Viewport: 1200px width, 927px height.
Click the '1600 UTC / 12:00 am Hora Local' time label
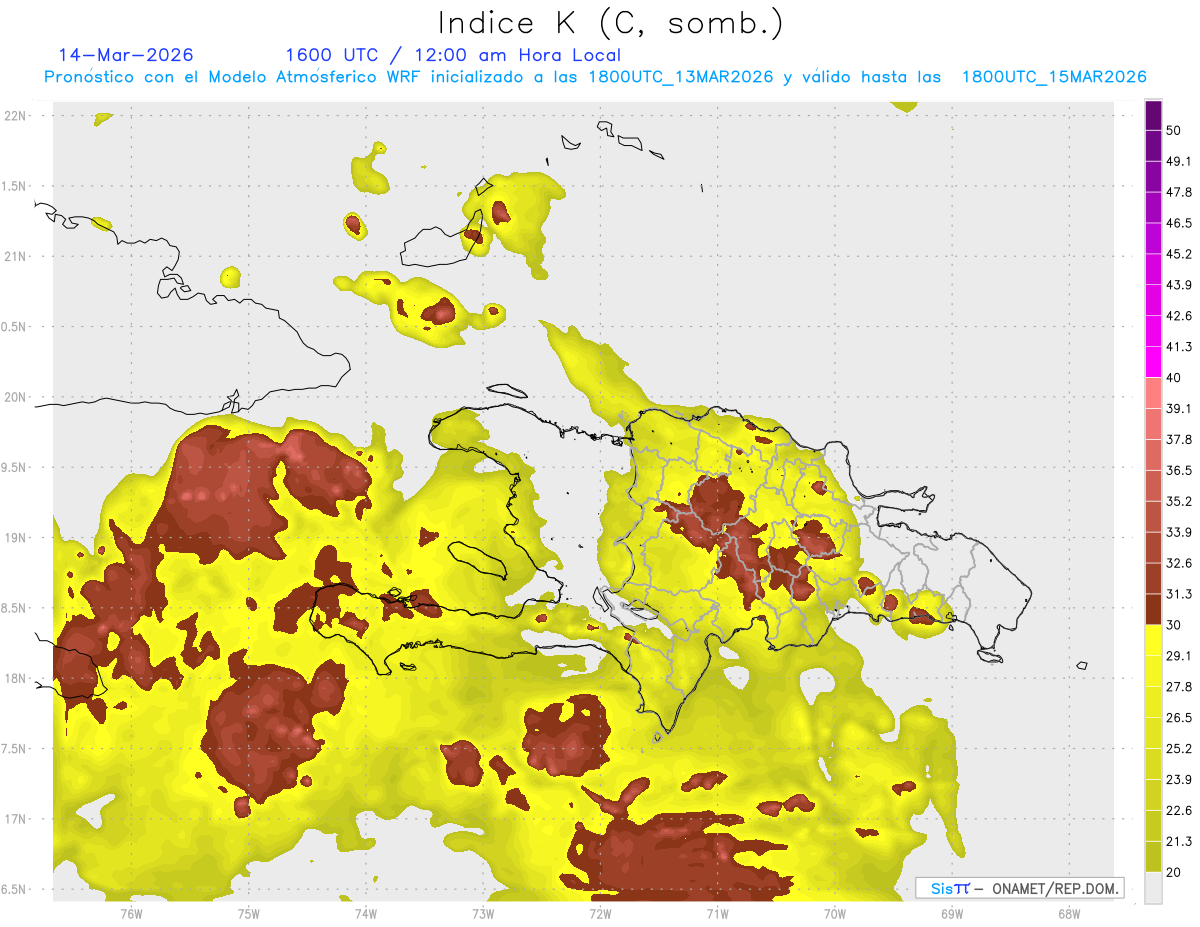coord(453,55)
